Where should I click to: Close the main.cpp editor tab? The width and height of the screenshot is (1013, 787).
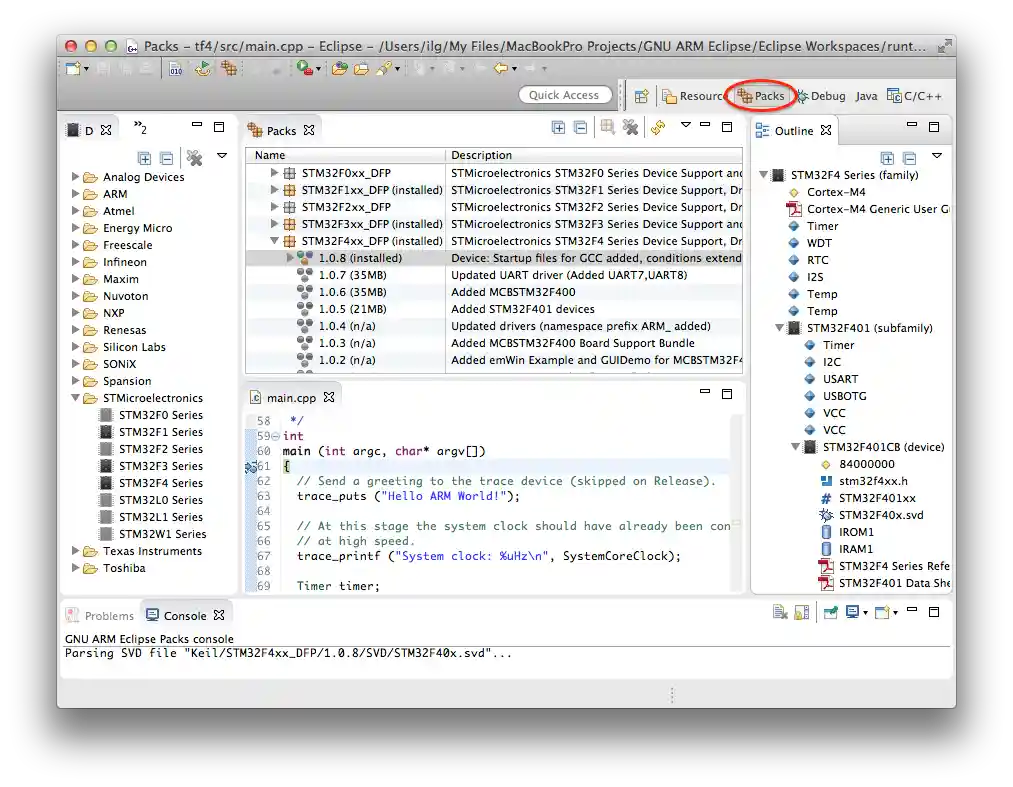pos(327,397)
